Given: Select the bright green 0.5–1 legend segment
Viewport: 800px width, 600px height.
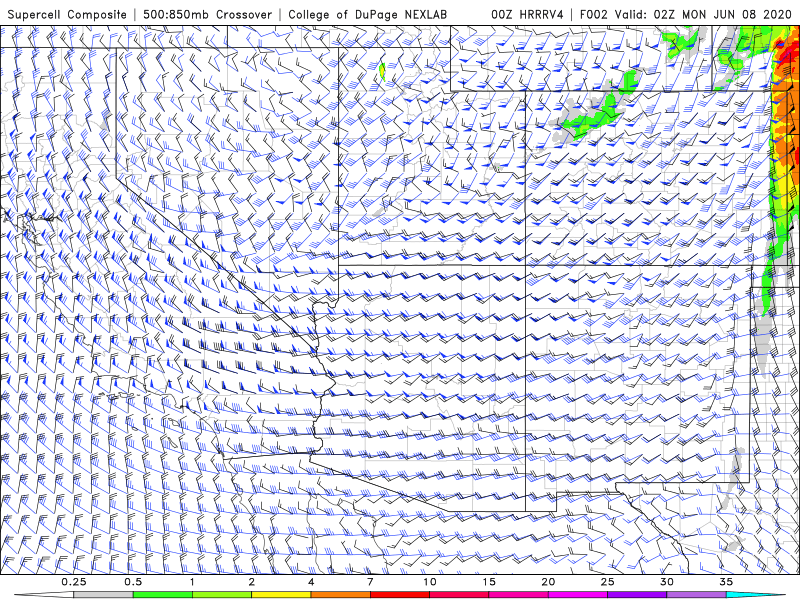Looking at the screenshot, I should [162, 595].
